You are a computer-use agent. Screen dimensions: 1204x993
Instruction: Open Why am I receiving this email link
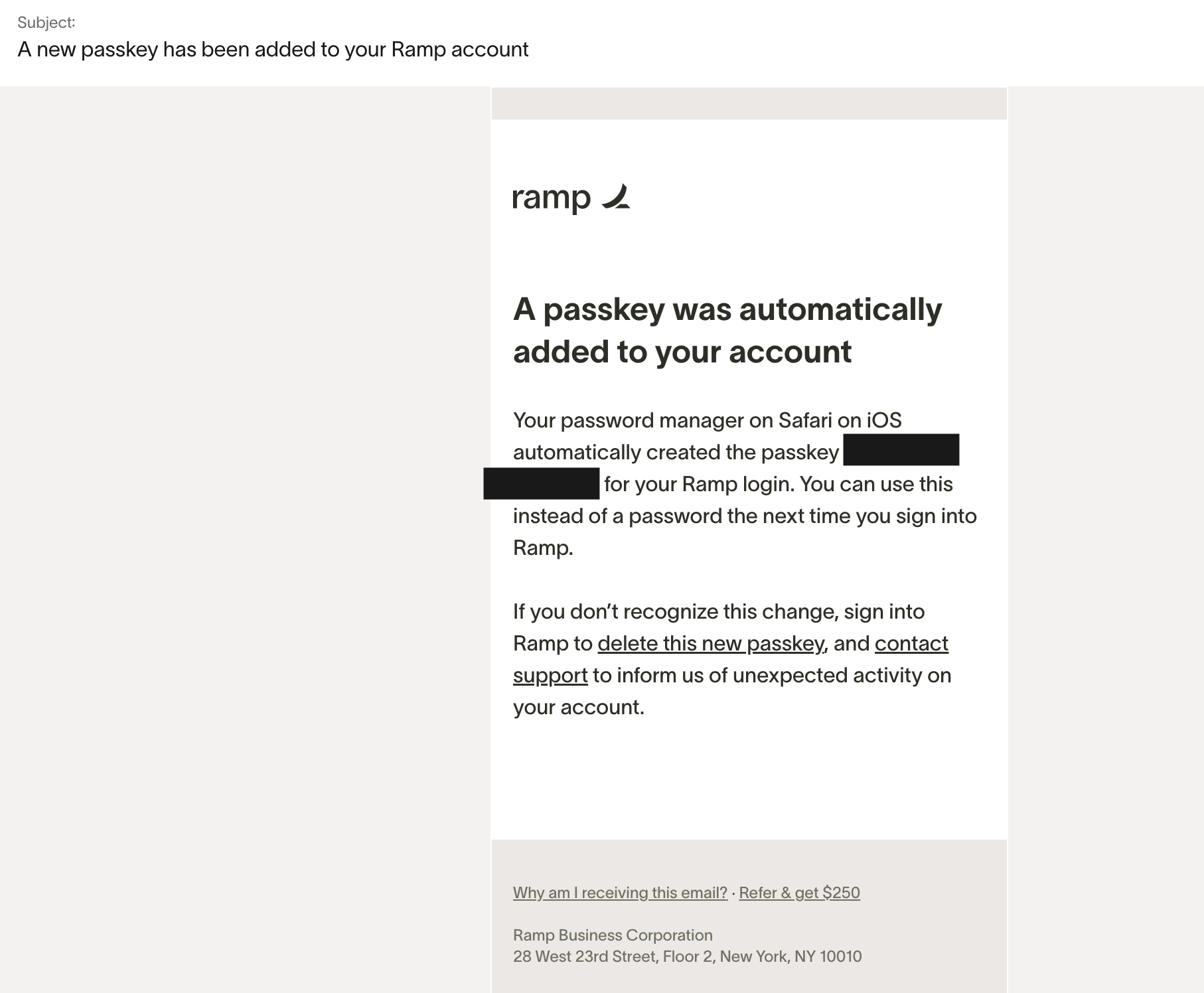(620, 893)
